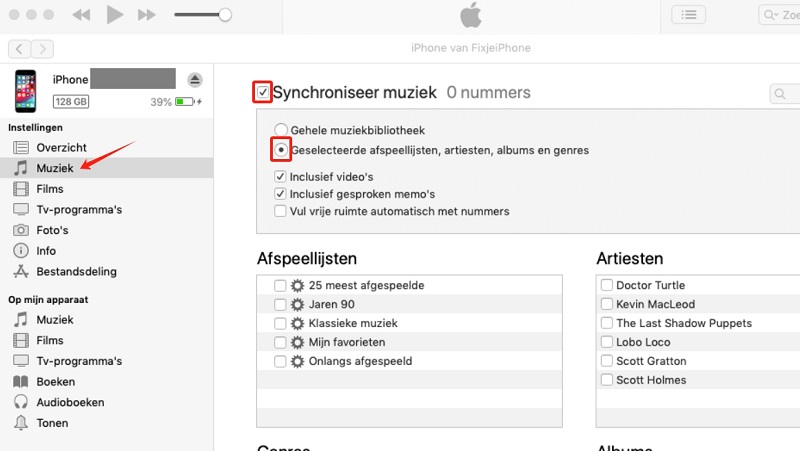Open Audioboeken under Op mijn apparaat
The height and width of the screenshot is (451, 800).
click(69, 402)
